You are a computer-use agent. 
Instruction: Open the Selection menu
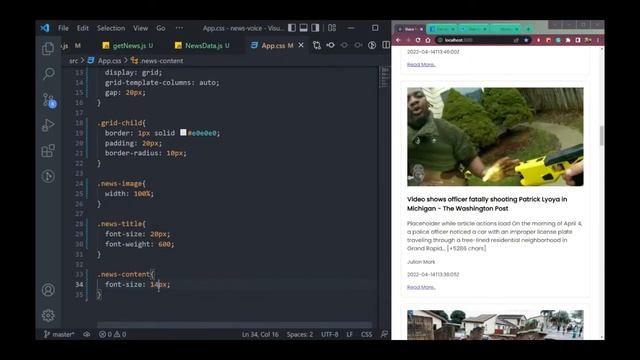point(111,28)
